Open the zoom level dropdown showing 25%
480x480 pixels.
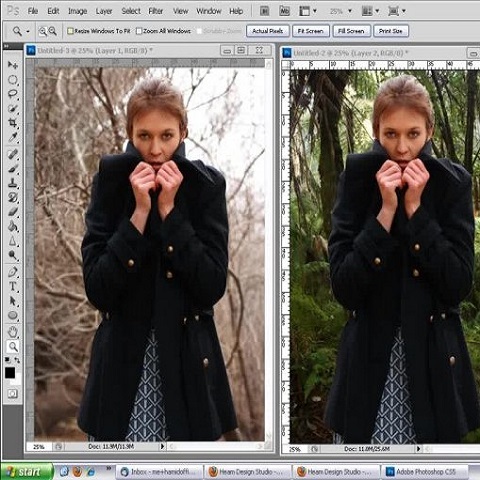[340, 11]
